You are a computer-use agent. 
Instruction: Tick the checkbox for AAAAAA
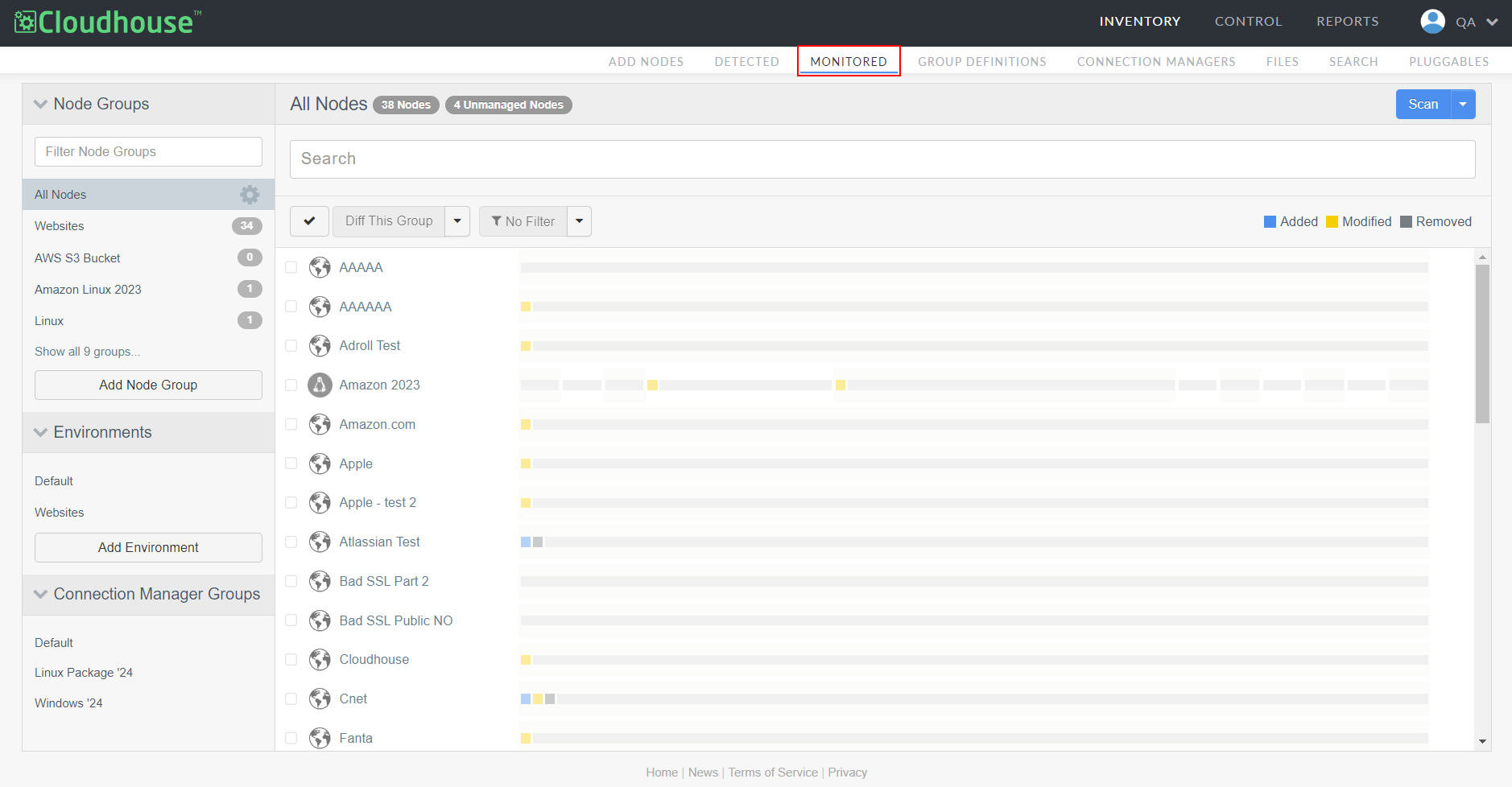[x=291, y=307]
